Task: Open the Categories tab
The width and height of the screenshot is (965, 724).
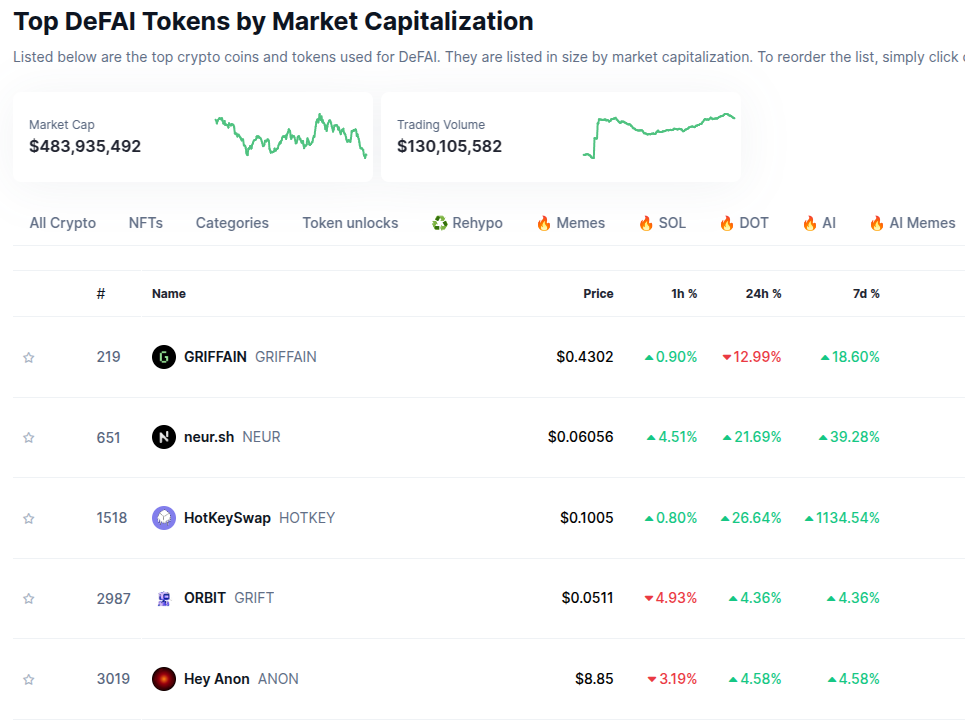Action: pos(232,223)
